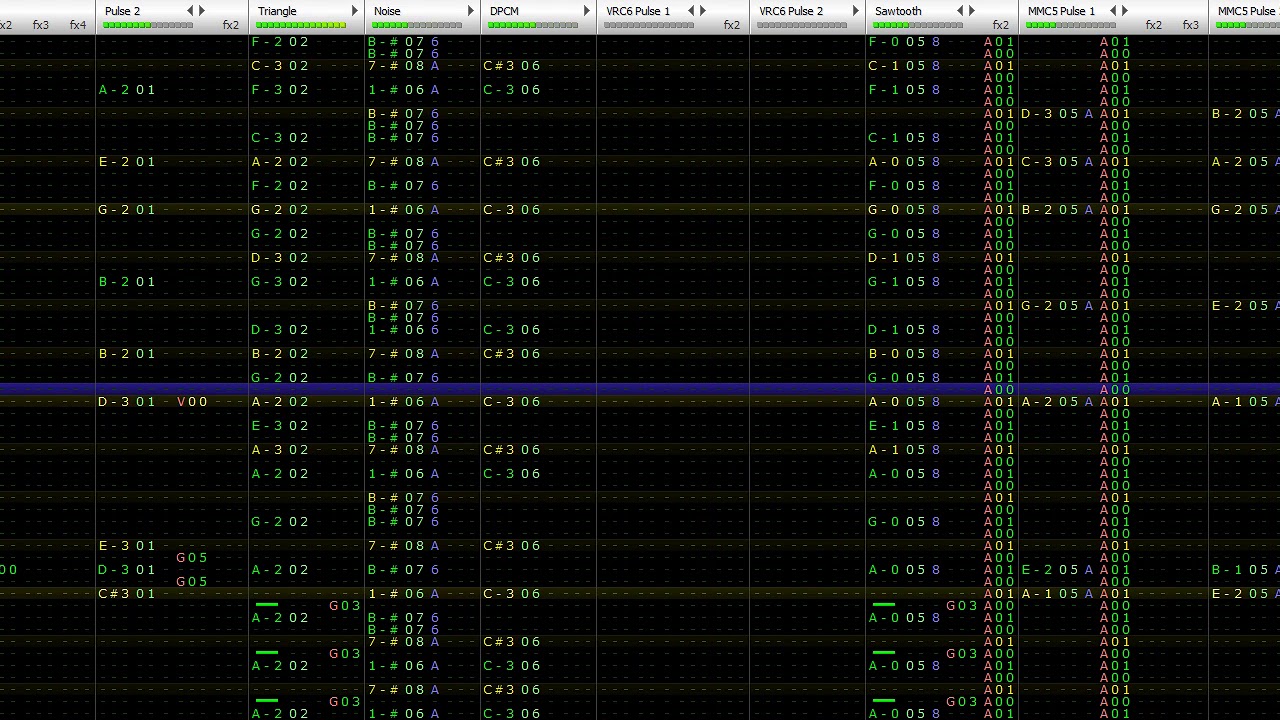This screenshot has height=720, width=1280.
Task: Select note G-2 01 in Pulse 2
Action: 127,210
